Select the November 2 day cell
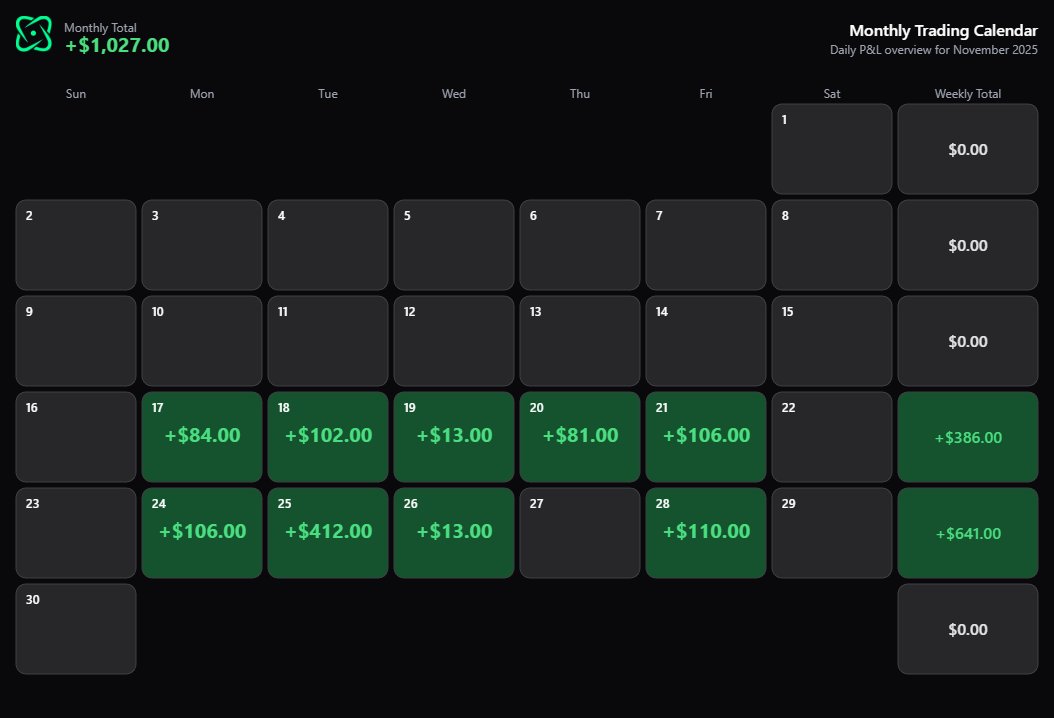The height and width of the screenshot is (718, 1054). click(76, 245)
